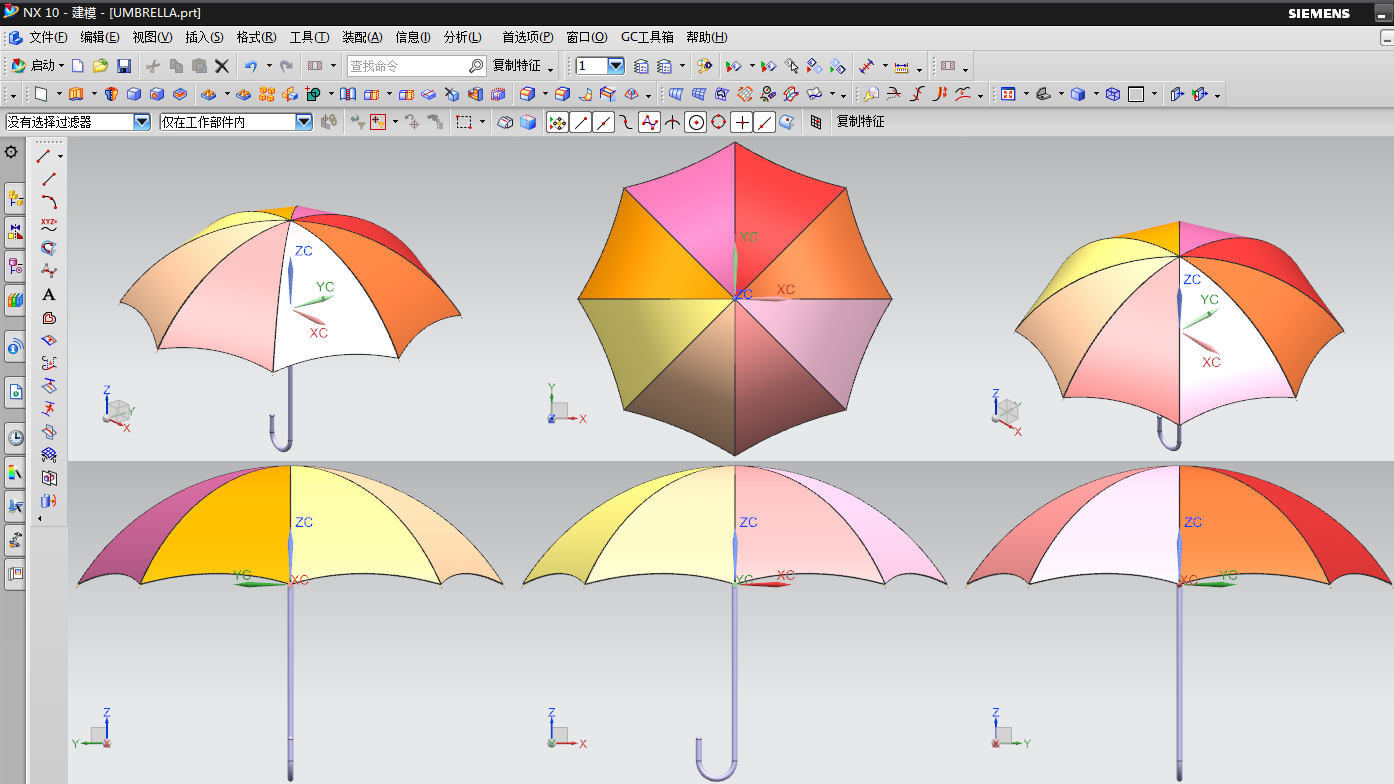The image size is (1394, 784).
Task: Click the Undo arrow icon
Action: click(251, 66)
